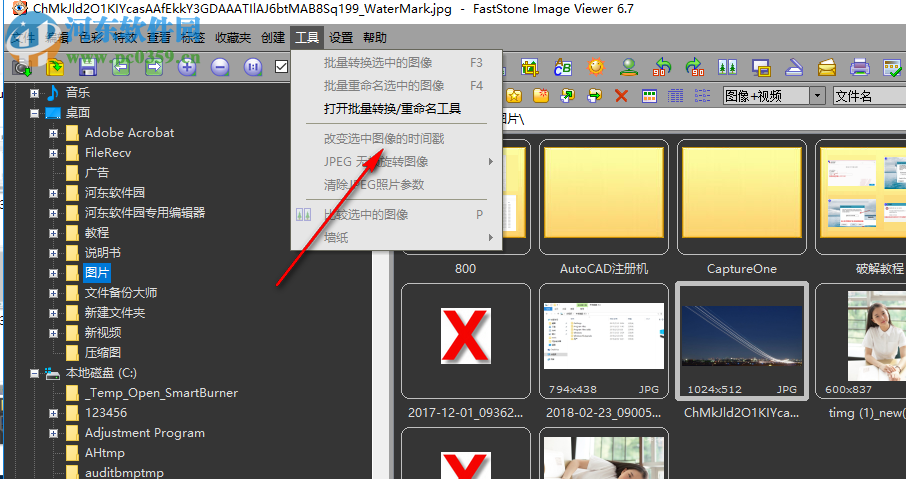Collapse the 本地磁盘 (C:) node
Viewport: 906px width, 479px height.
pos(34,373)
